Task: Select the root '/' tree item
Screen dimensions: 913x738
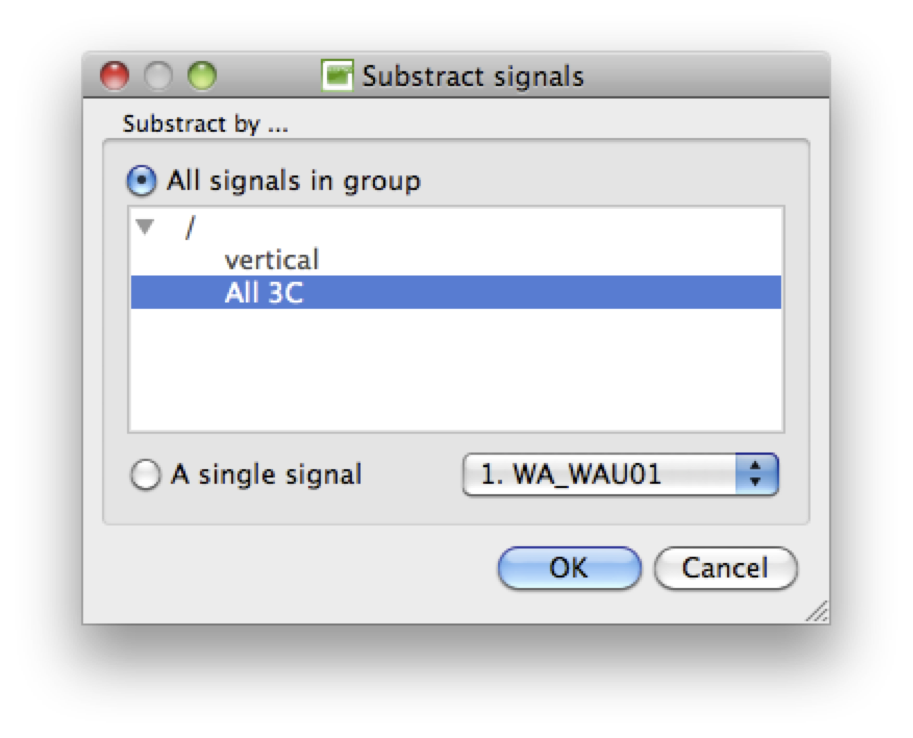Action: point(188,228)
